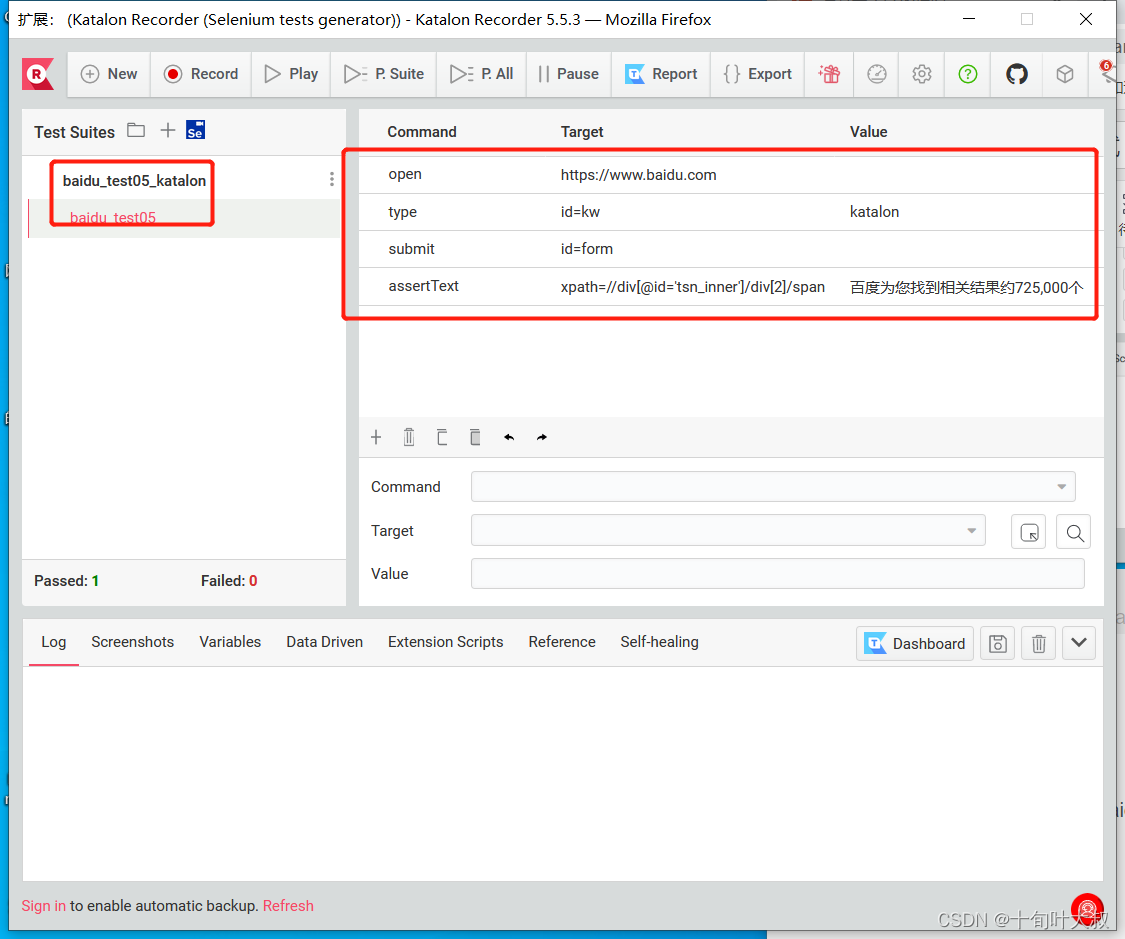This screenshot has height=939, width=1125.
Task: Switch to the Data Driven tab
Action: tap(324, 642)
